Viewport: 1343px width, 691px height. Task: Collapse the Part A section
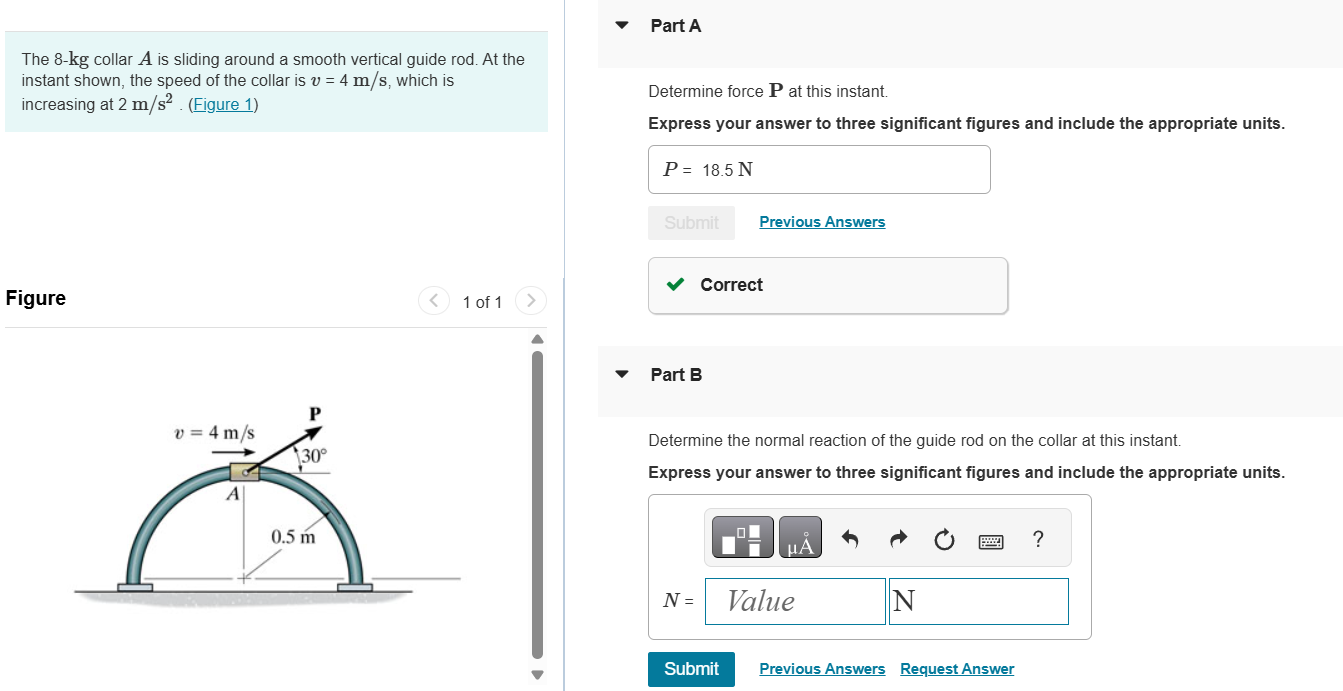point(622,25)
